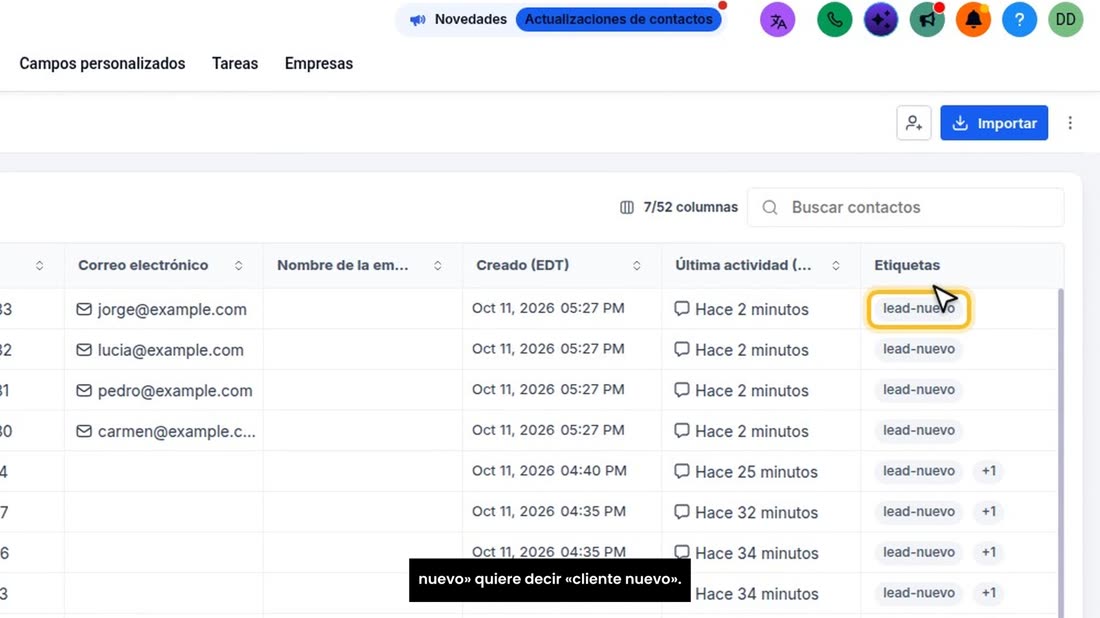1100x618 pixels.
Task: Expand +1 tags on Hace 32 minutos row
Action: 988,511
